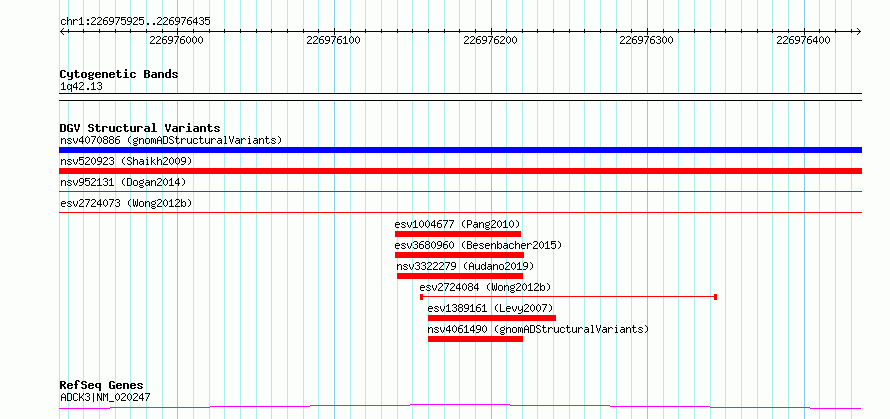Click the red bar under nsv3322279

(x=460, y=276)
